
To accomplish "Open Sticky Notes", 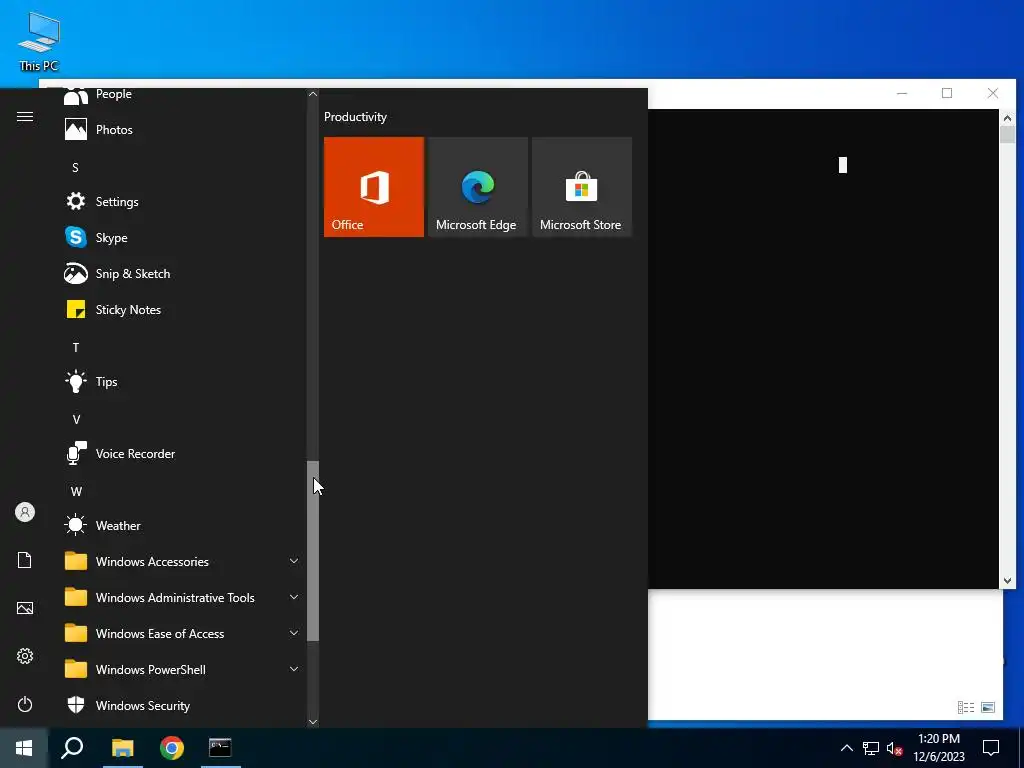I will click(x=180, y=310).
